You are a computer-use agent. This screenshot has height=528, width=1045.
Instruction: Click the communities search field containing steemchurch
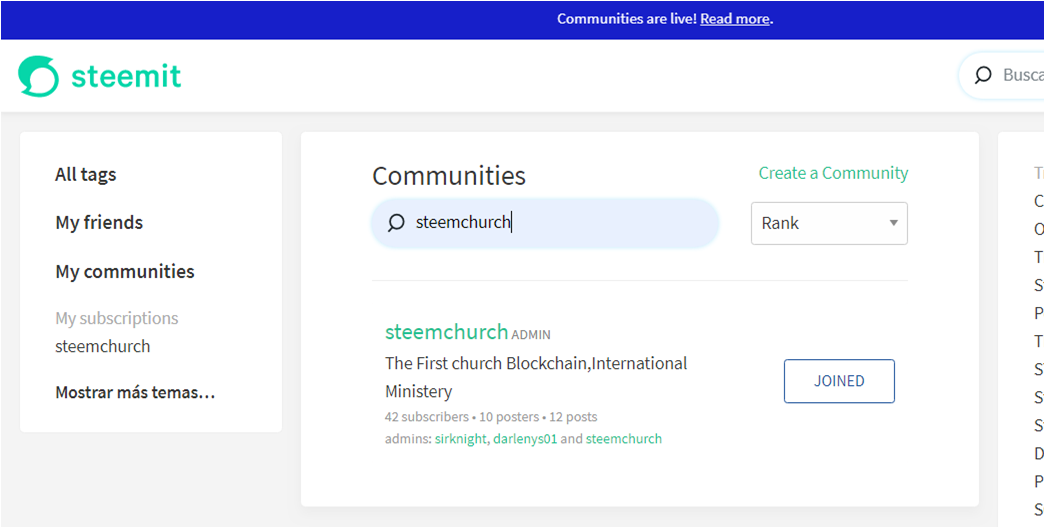pyautogui.click(x=545, y=223)
